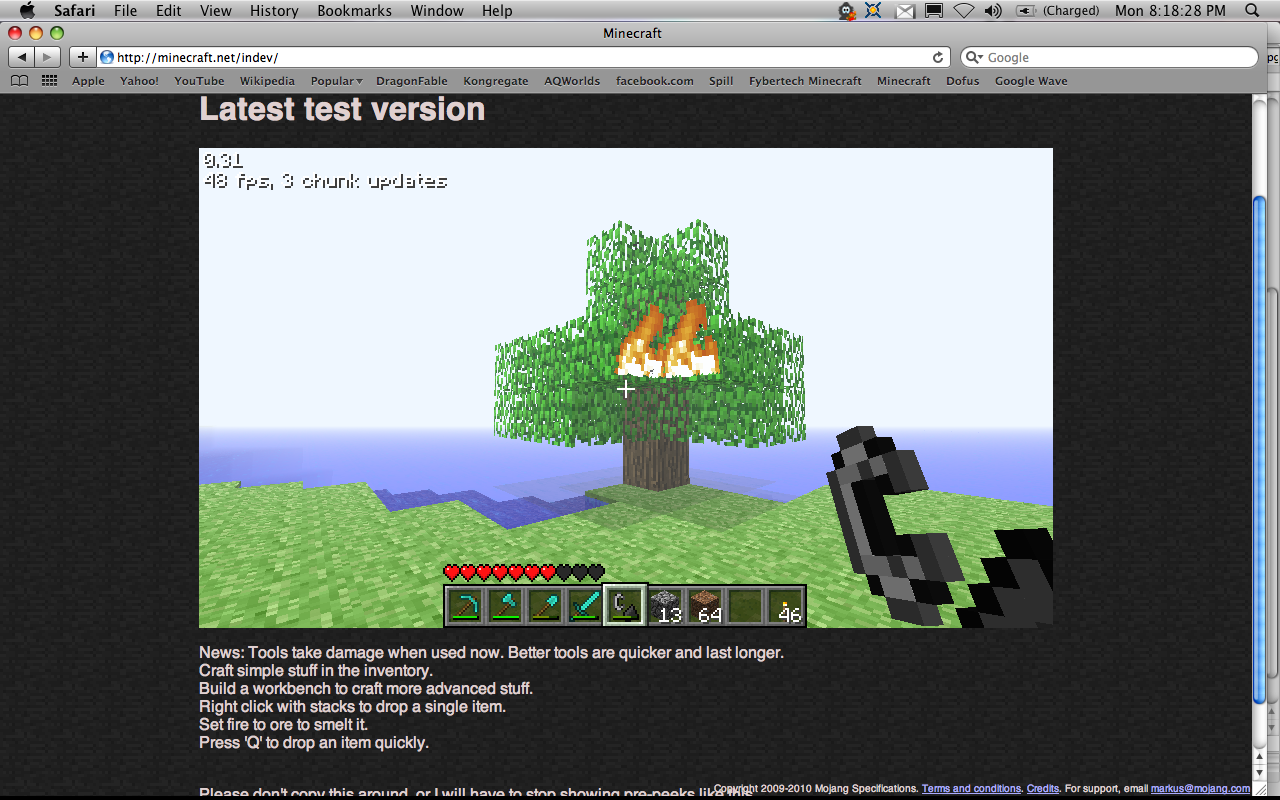1280x800 pixels.
Task: Select the diamond shovel hotbar slot
Action: point(545,605)
